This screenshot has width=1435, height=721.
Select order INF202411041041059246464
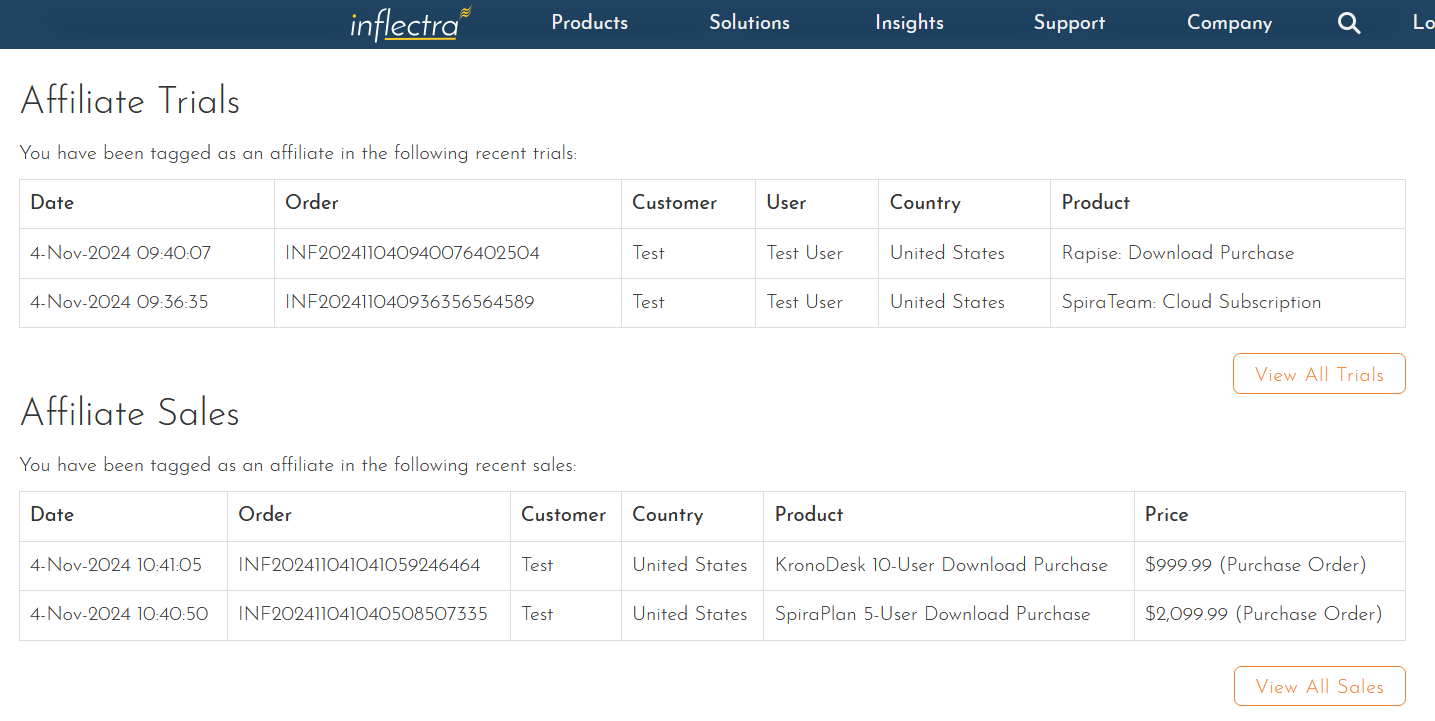[x=359, y=565]
